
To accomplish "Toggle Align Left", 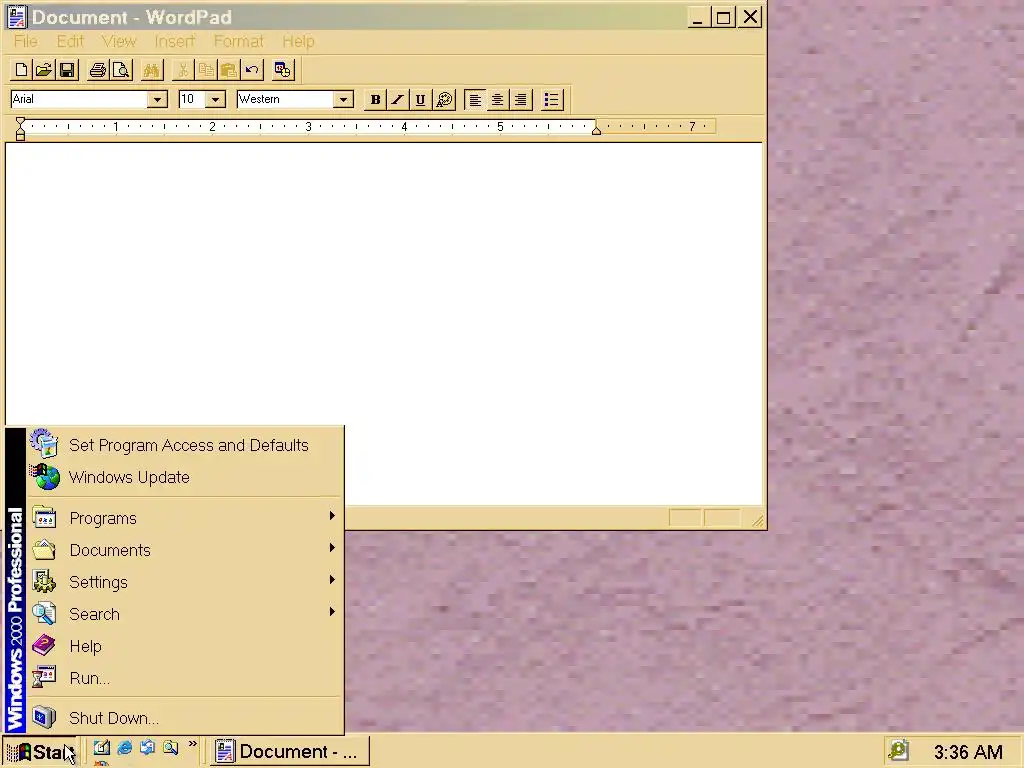I will tap(475, 99).
